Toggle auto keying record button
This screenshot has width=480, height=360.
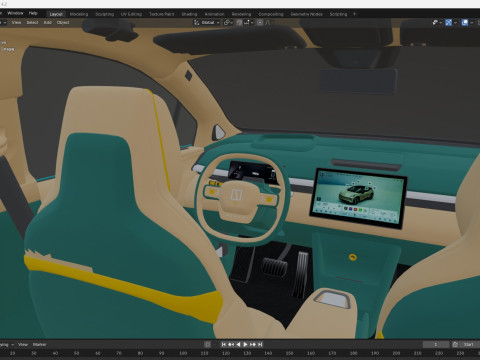pos(207,344)
